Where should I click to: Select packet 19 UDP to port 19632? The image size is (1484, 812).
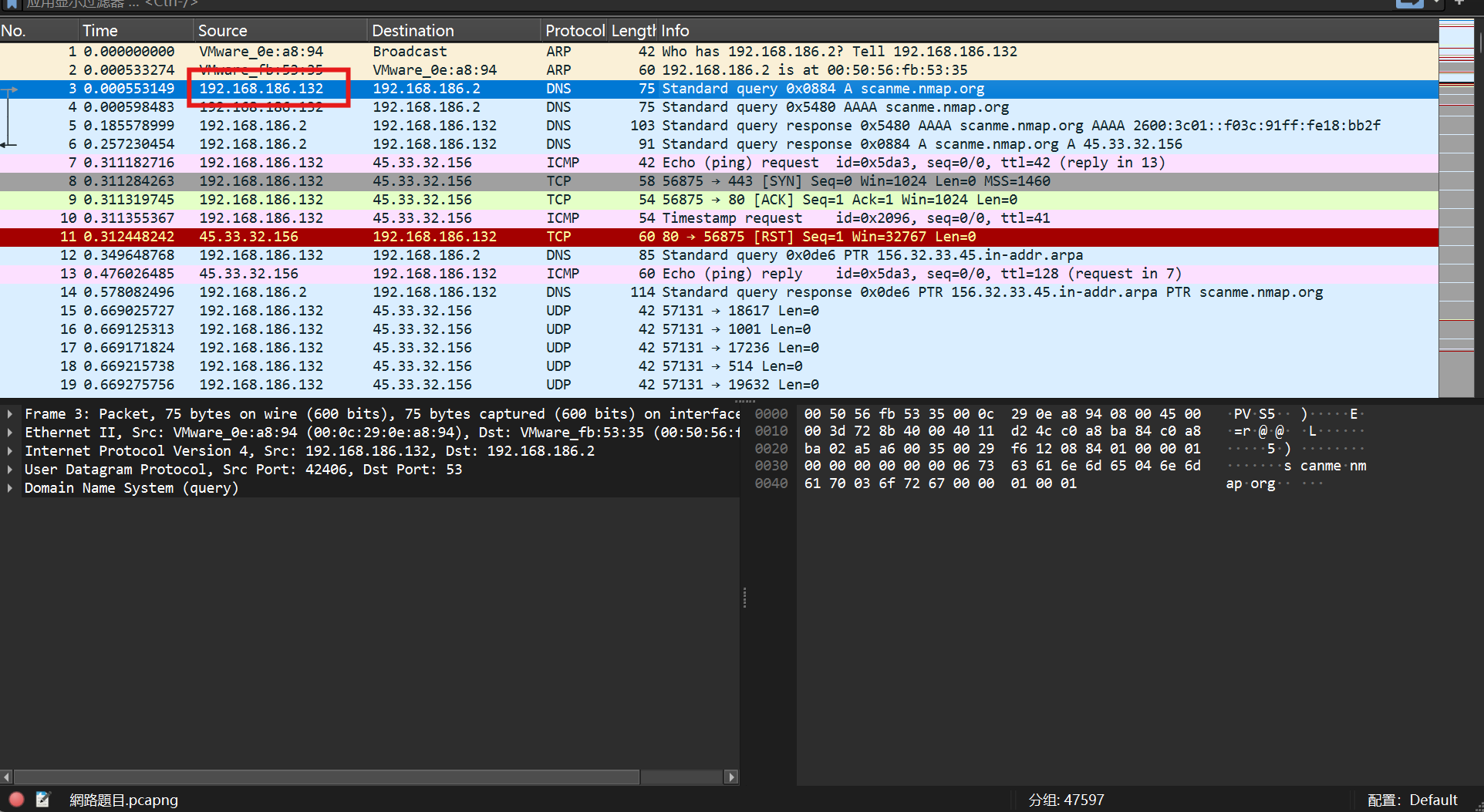[x=719, y=385]
